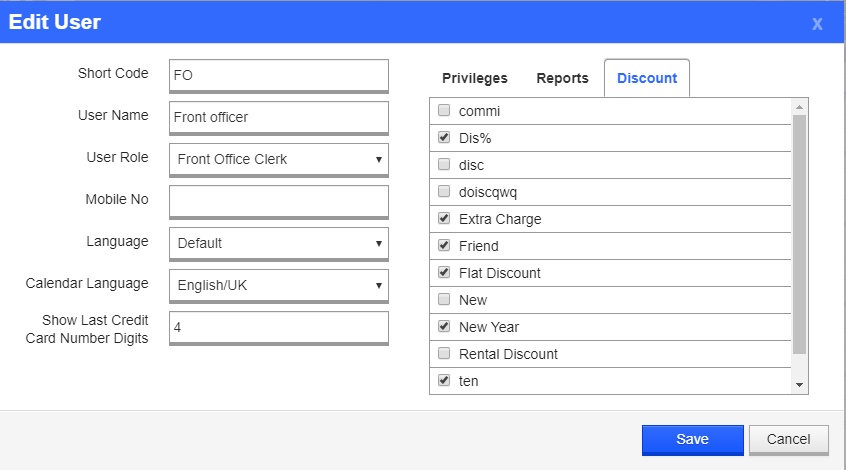Click the Flat Discount label text
846x470 pixels.
point(500,273)
